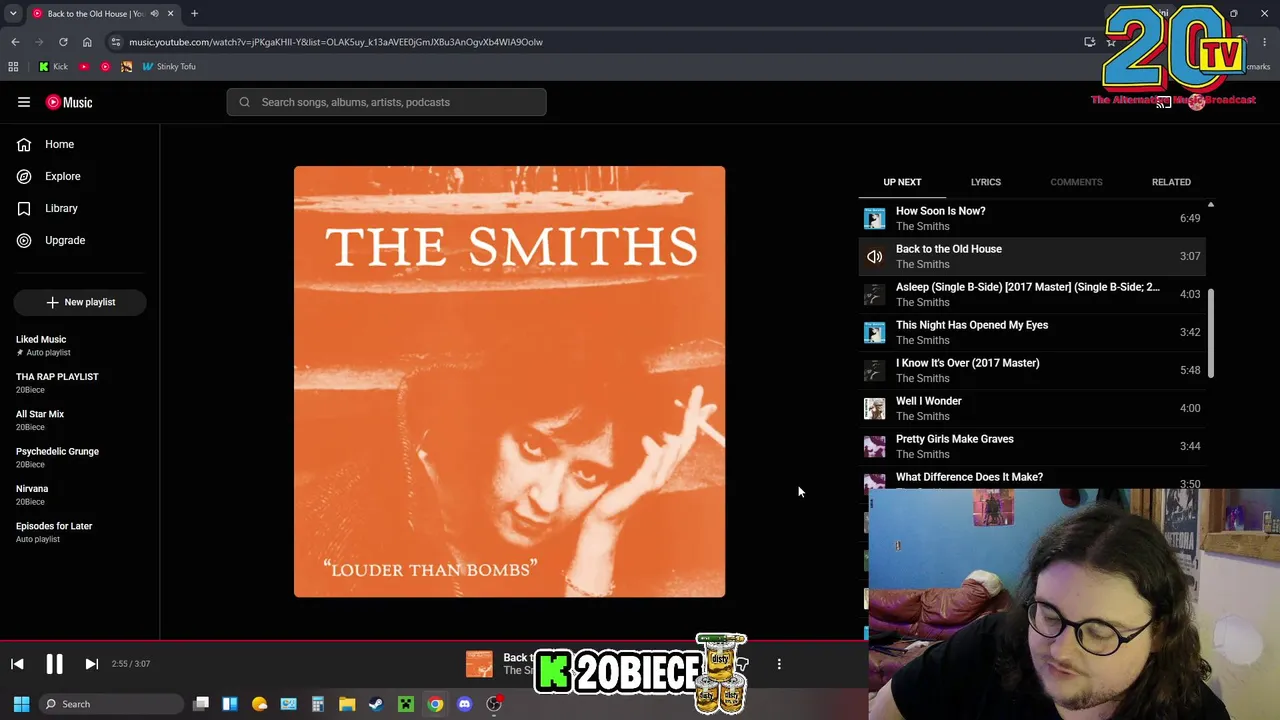Open the Kick bookmark

pos(53,67)
